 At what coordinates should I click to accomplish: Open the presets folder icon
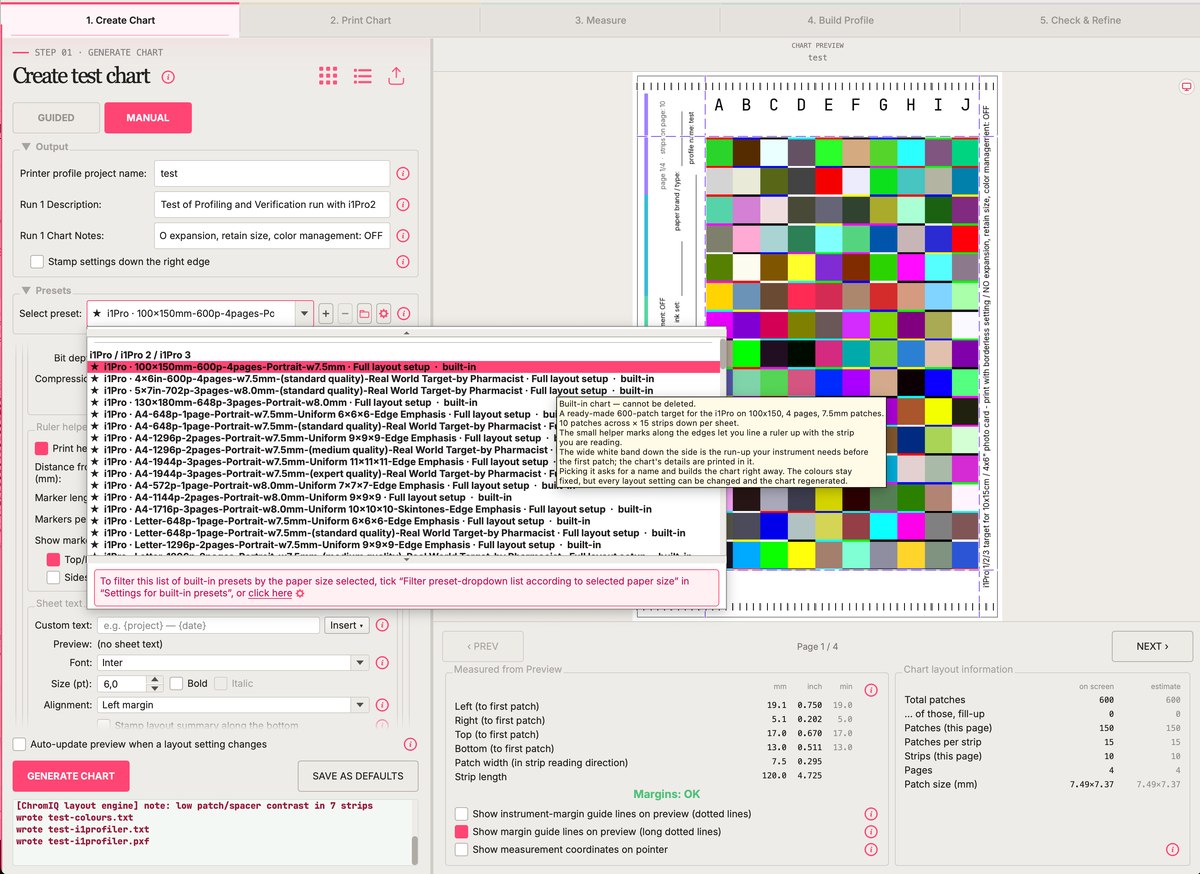(364, 314)
